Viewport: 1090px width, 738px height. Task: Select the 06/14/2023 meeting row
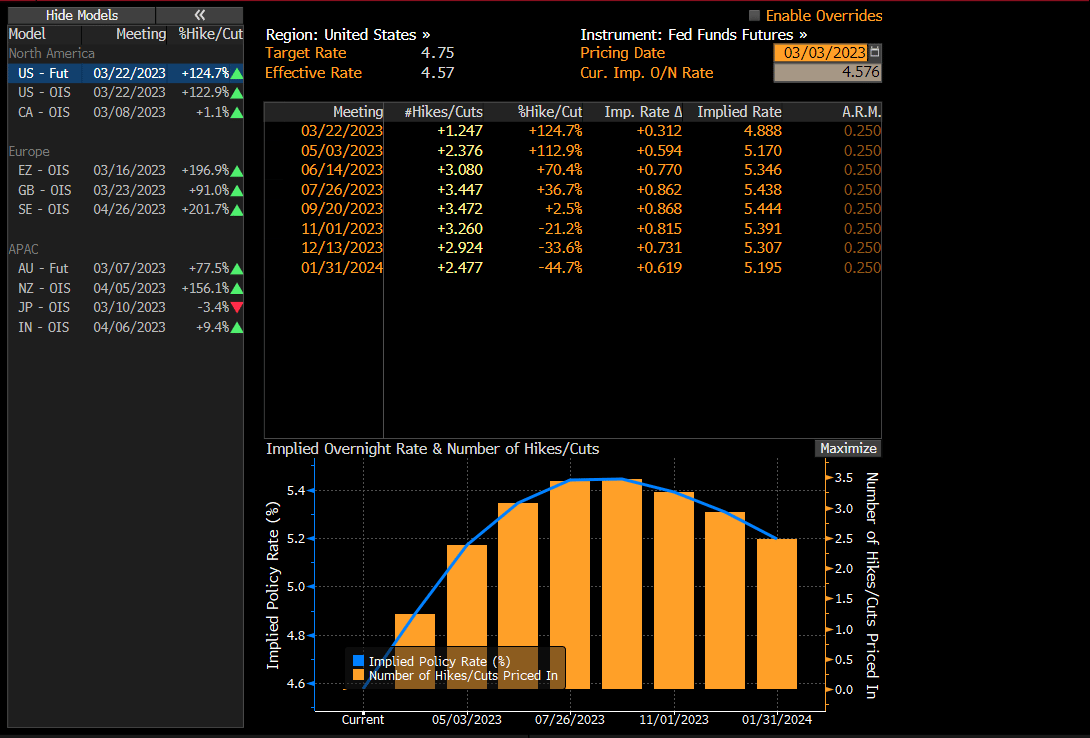pyautogui.click(x=343, y=170)
